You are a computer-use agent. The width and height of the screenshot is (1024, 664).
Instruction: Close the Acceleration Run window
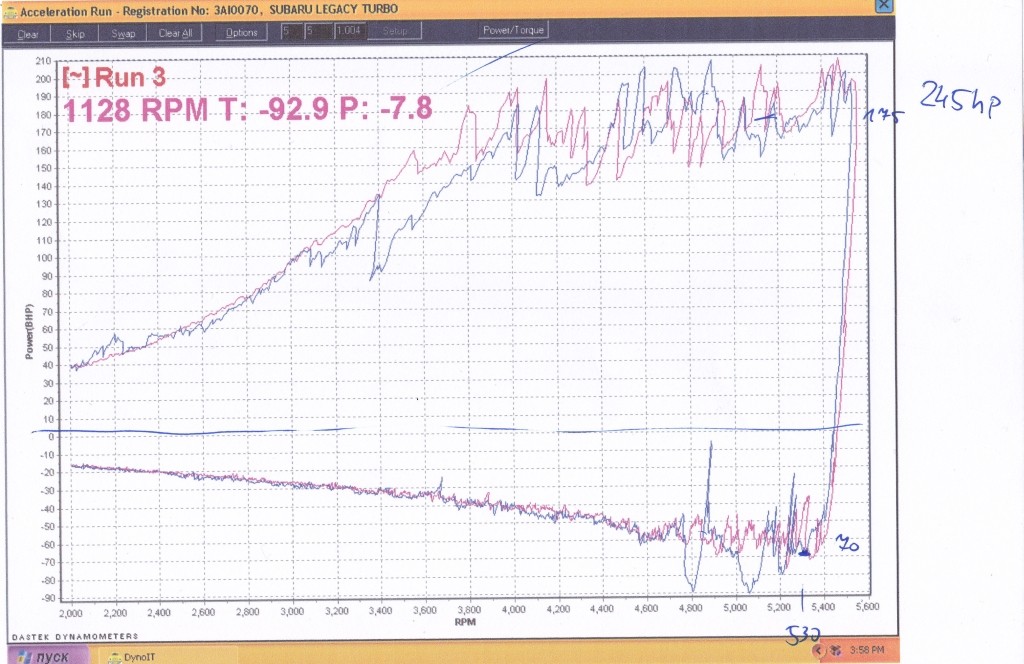pyautogui.click(x=883, y=5)
